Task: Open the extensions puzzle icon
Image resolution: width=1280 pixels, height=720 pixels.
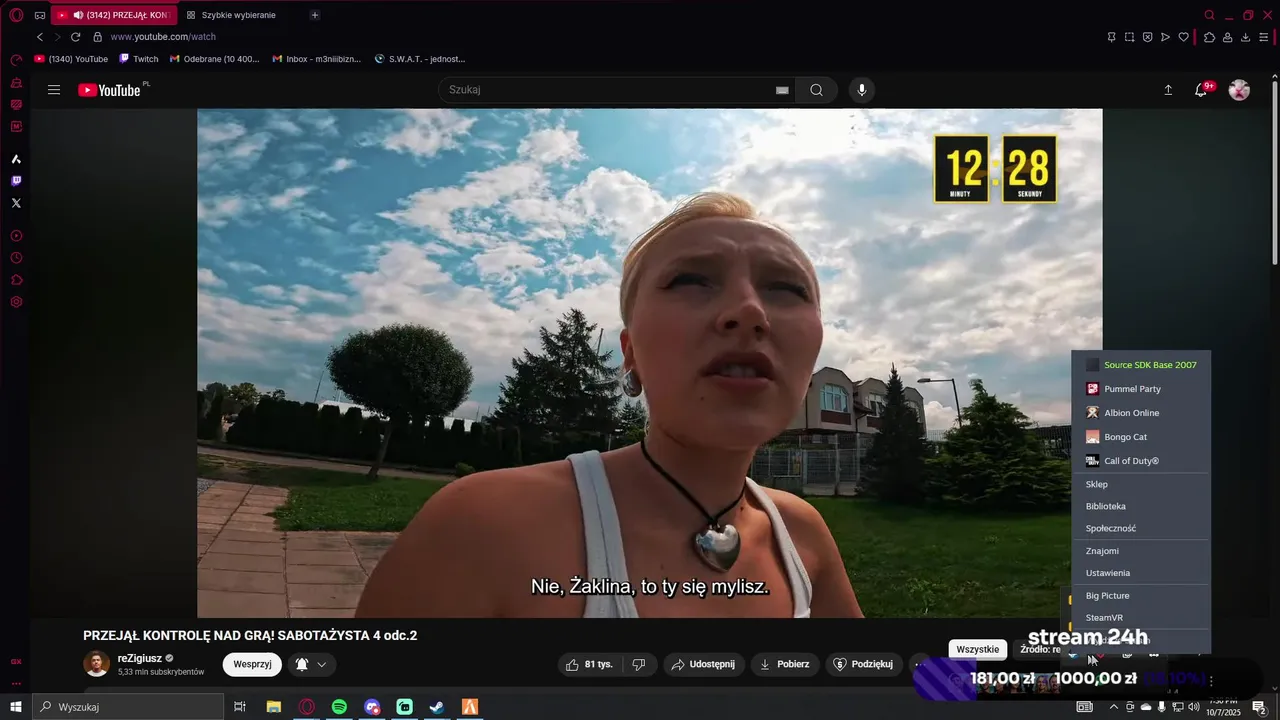Action: click(1209, 37)
